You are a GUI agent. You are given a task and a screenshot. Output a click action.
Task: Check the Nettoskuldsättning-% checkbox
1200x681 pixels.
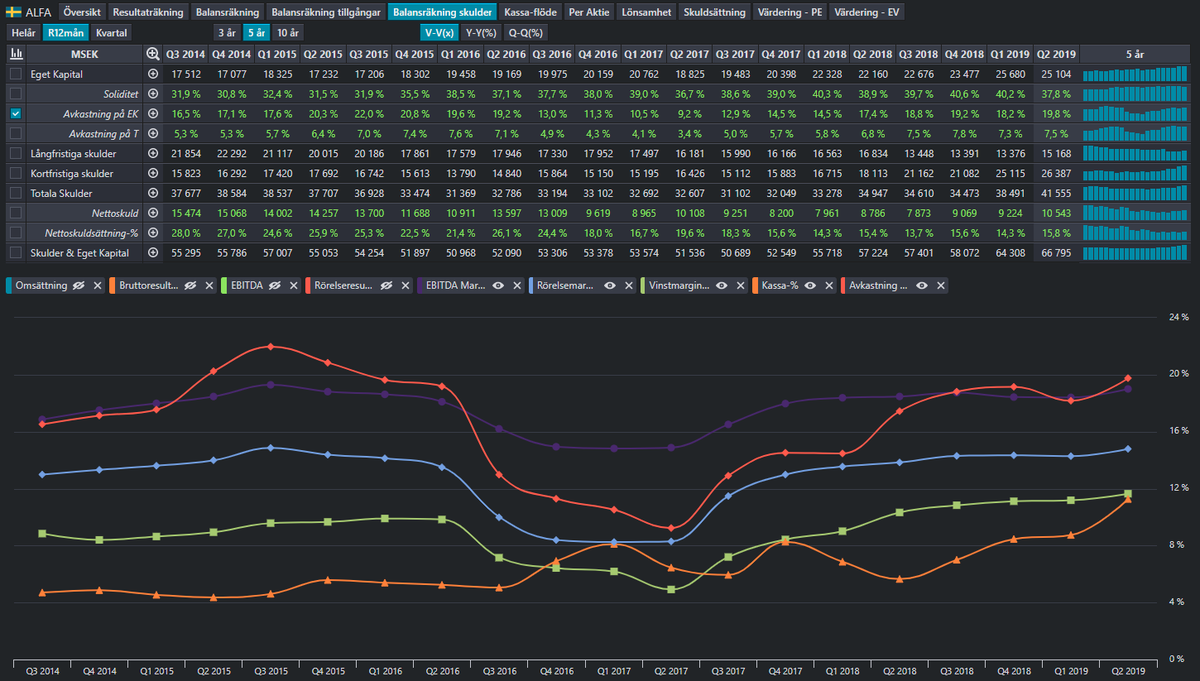click(x=15, y=232)
